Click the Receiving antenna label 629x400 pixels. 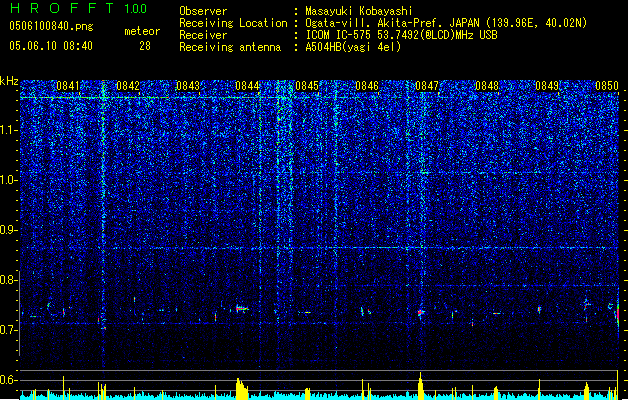230,47
